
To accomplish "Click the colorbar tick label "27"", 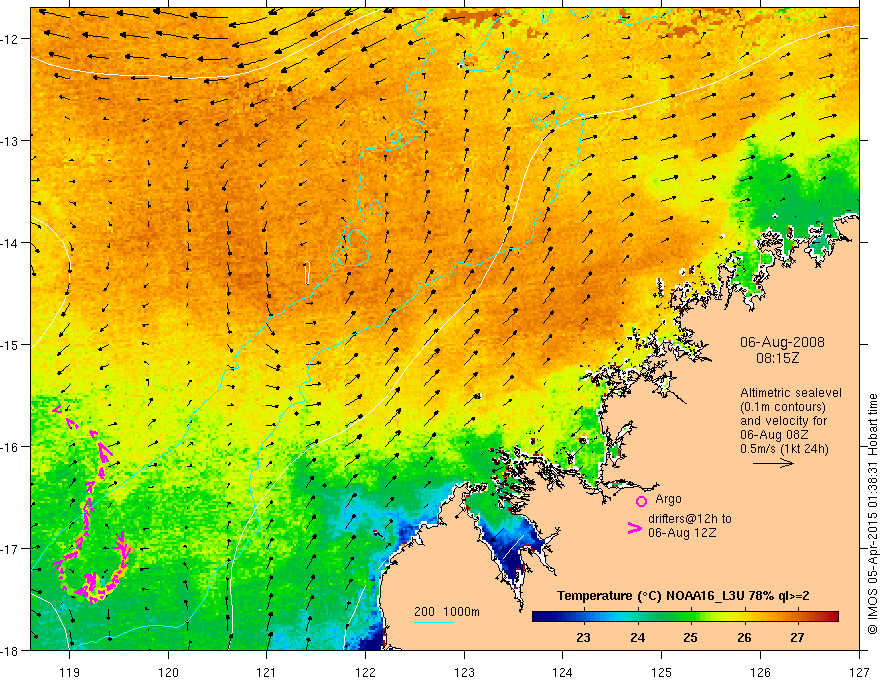I will click(x=798, y=637).
